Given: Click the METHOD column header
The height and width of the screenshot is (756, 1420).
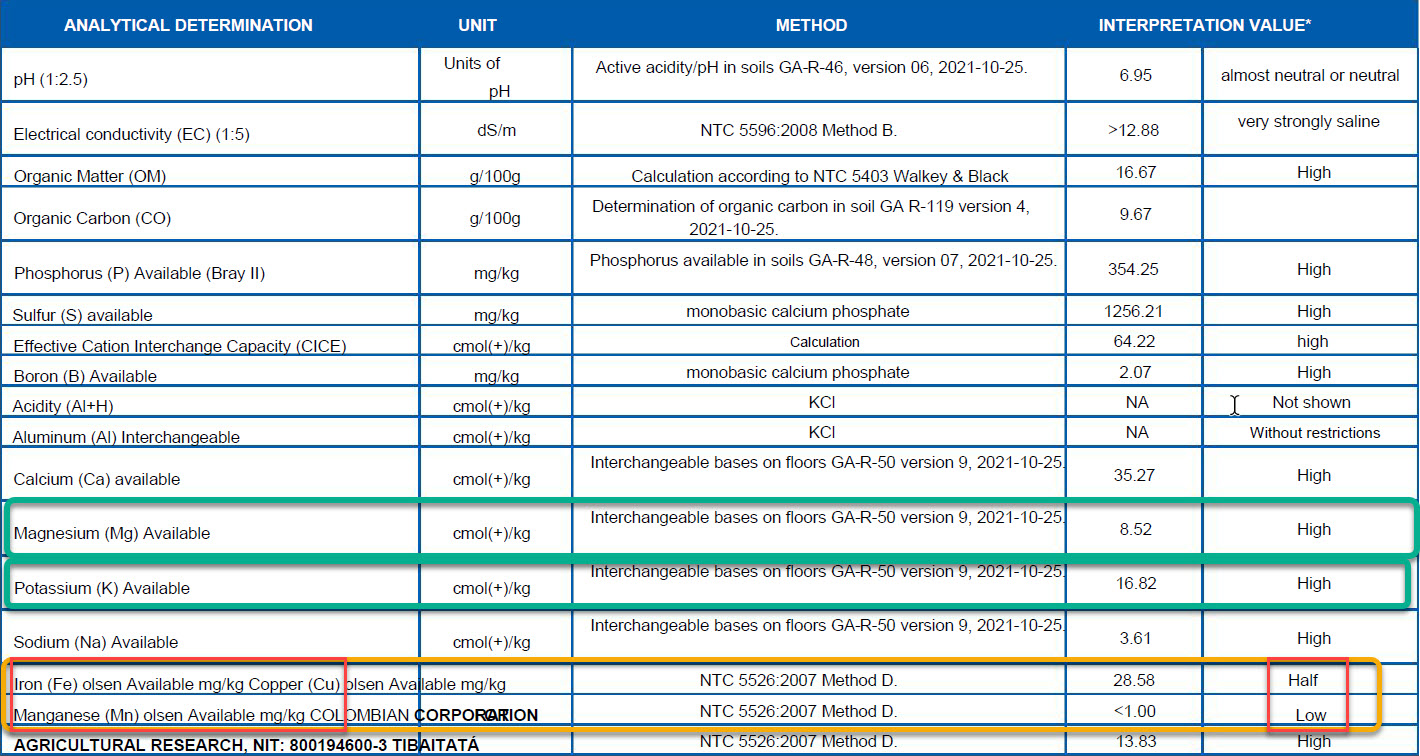Looking at the screenshot, I should [x=811, y=25].
